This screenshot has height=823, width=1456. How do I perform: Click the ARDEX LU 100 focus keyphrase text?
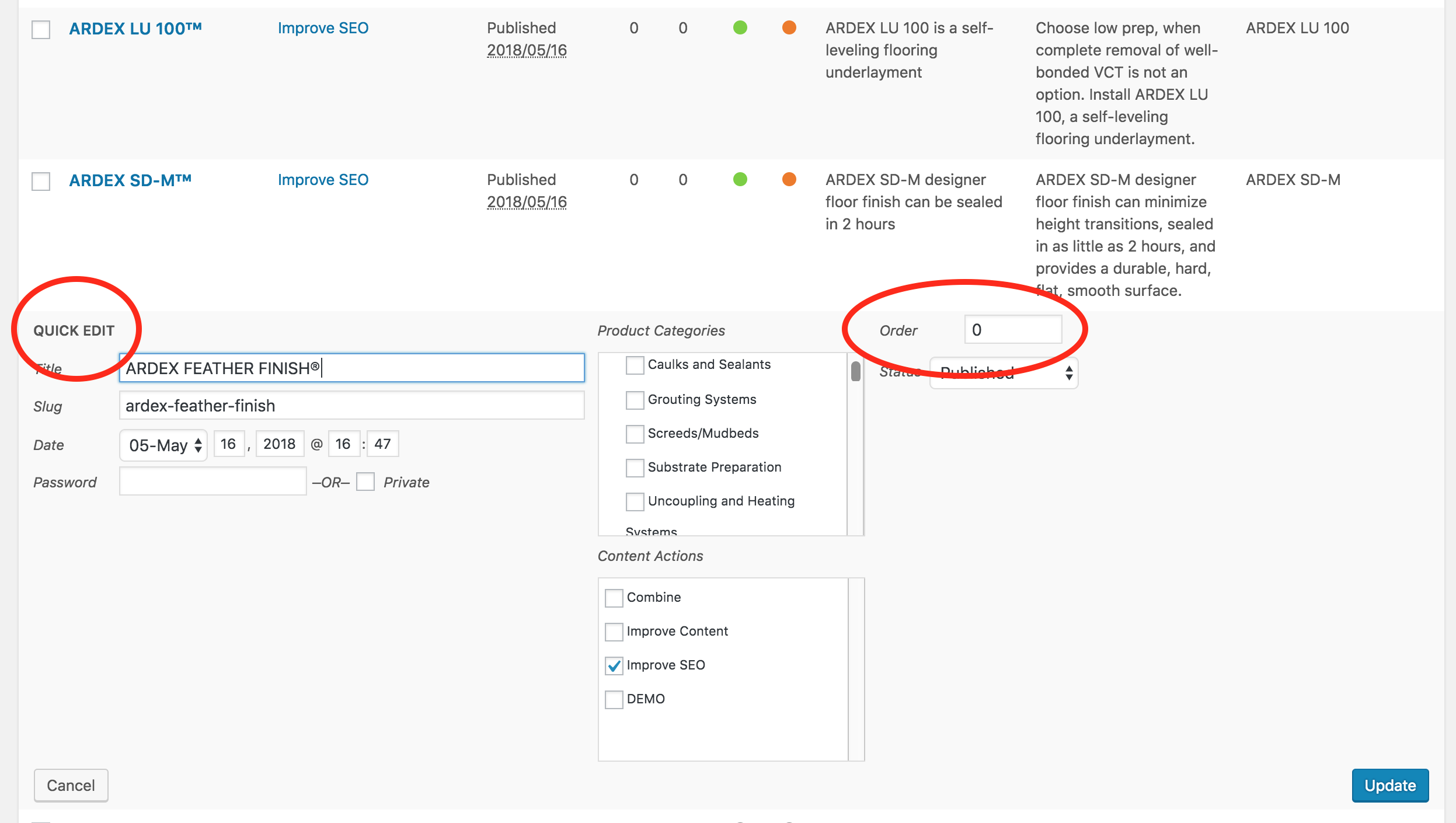(1297, 28)
